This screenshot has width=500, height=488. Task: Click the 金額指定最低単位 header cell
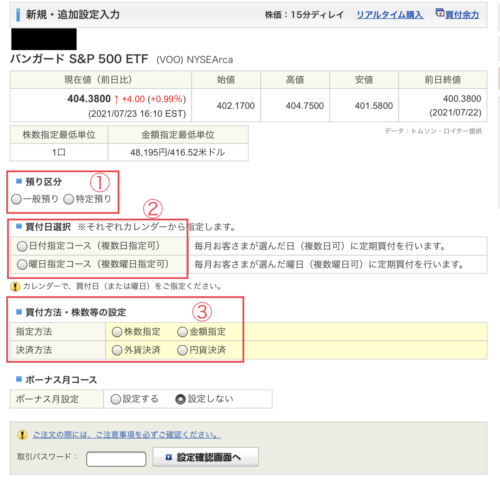tap(178, 135)
